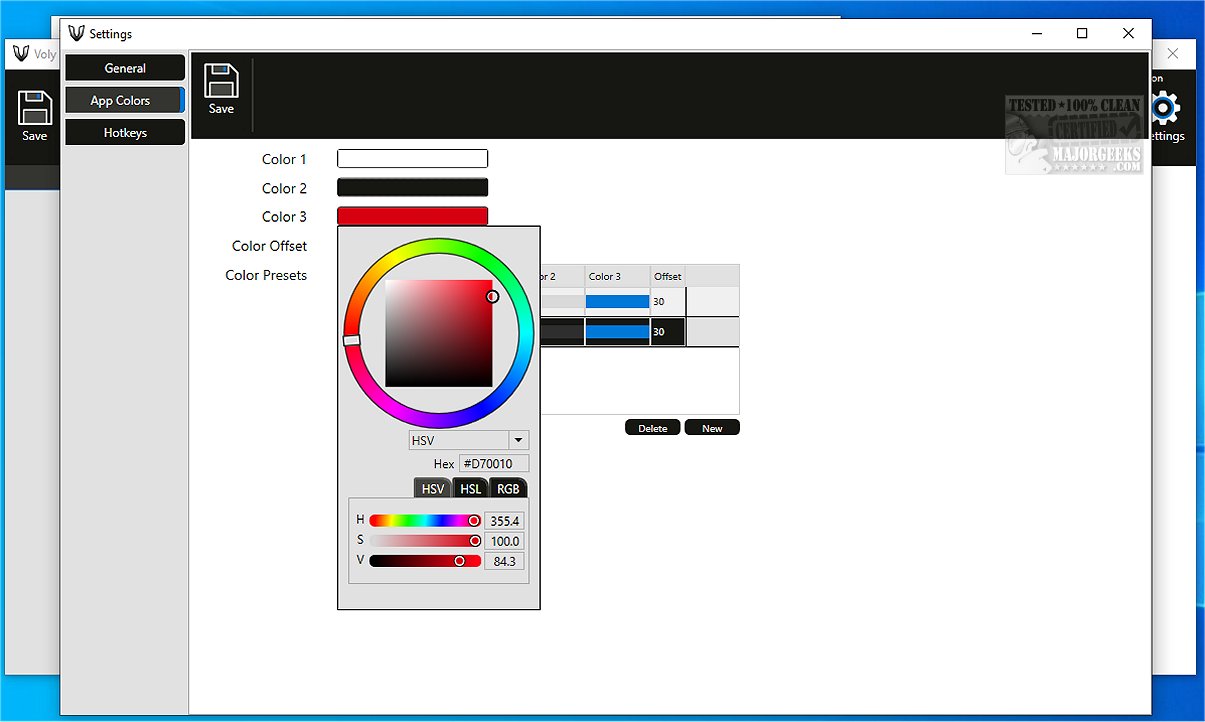Click the Color 2 black swatch

tap(412, 187)
